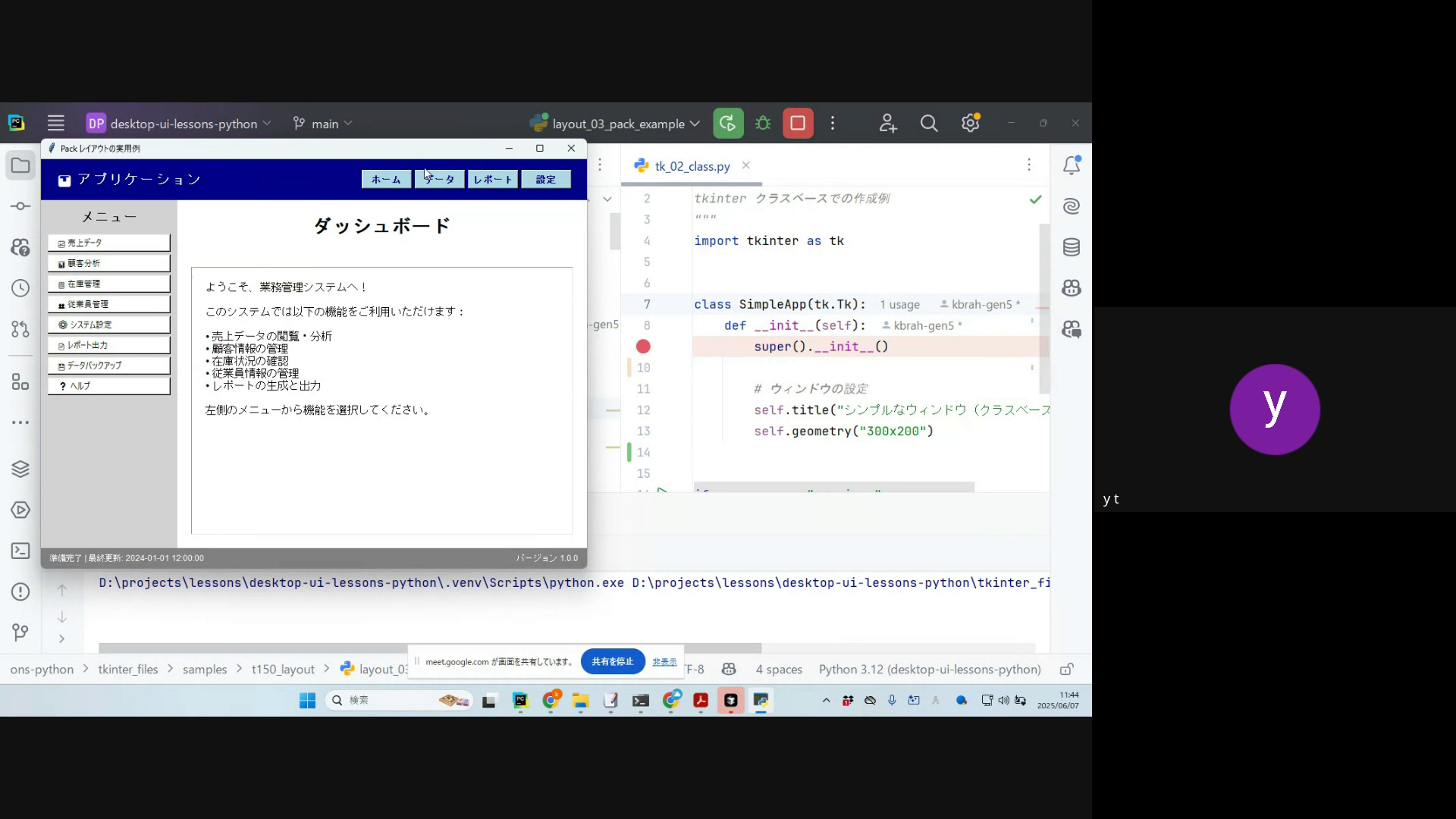Toggle the breakpoint on super().__init__ line
Screen dimensions: 1456x819
click(x=643, y=347)
